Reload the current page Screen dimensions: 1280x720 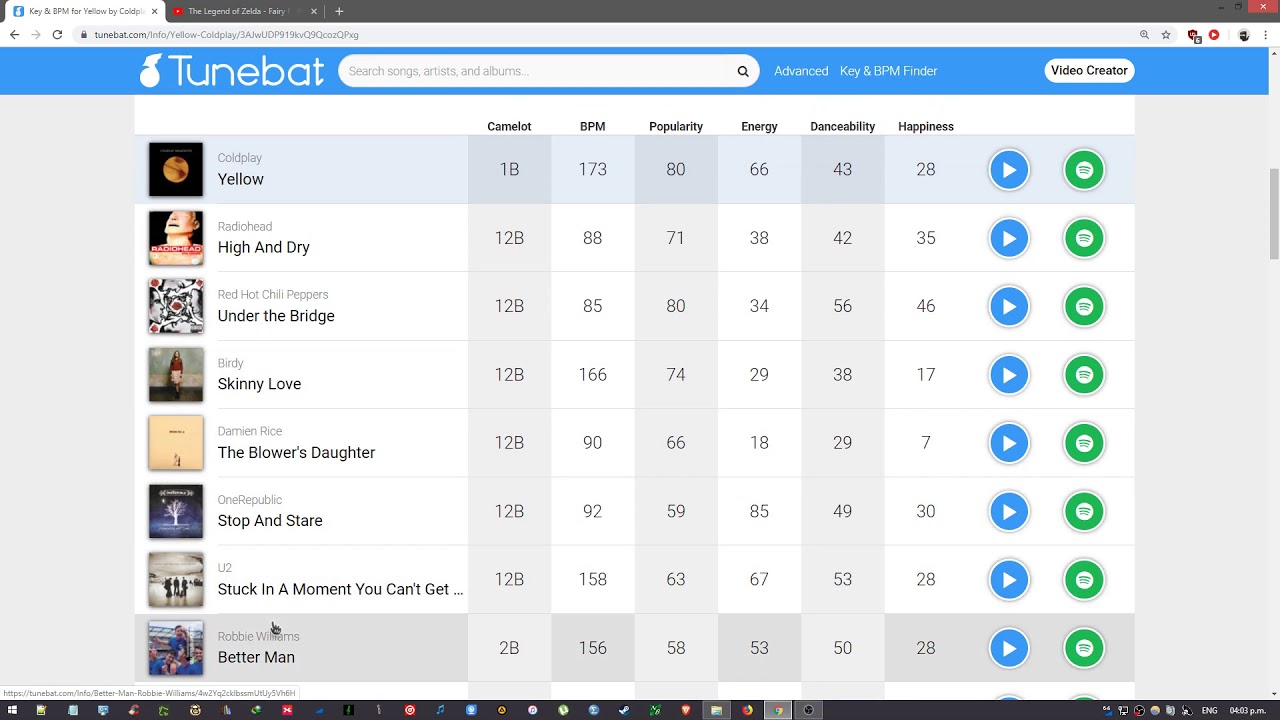click(57, 34)
